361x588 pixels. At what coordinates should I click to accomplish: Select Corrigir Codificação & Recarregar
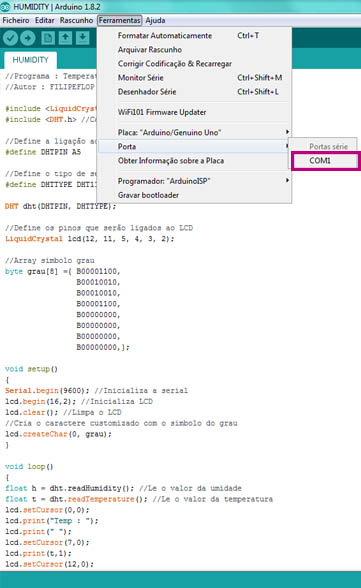pyautogui.click(x=194, y=64)
